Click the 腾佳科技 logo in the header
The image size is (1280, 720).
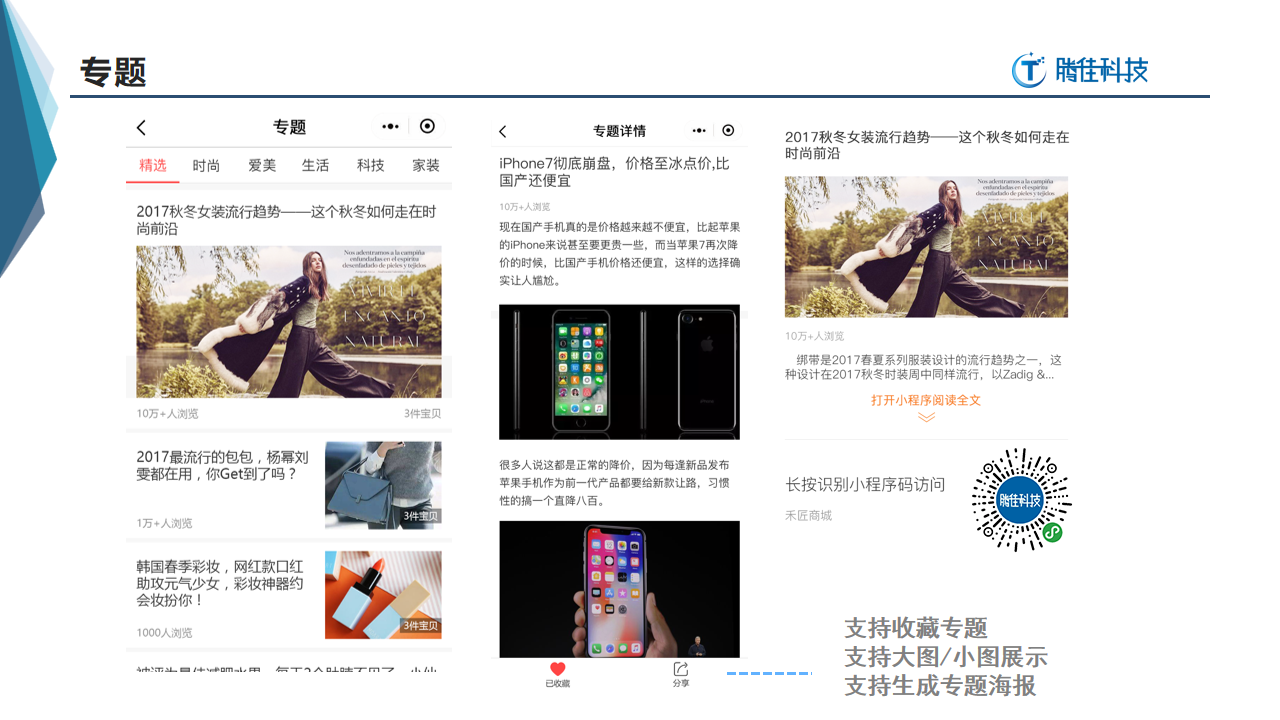tap(1080, 70)
